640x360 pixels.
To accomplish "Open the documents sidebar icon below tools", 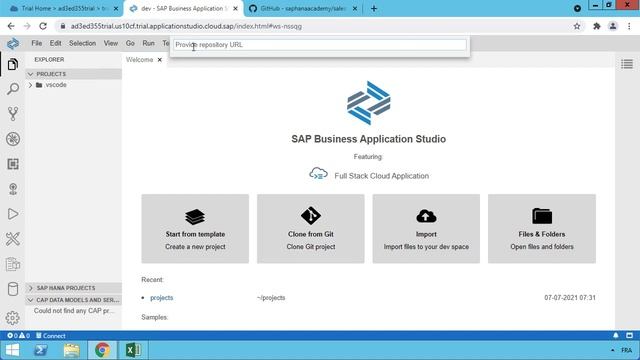I will click(x=13, y=264).
